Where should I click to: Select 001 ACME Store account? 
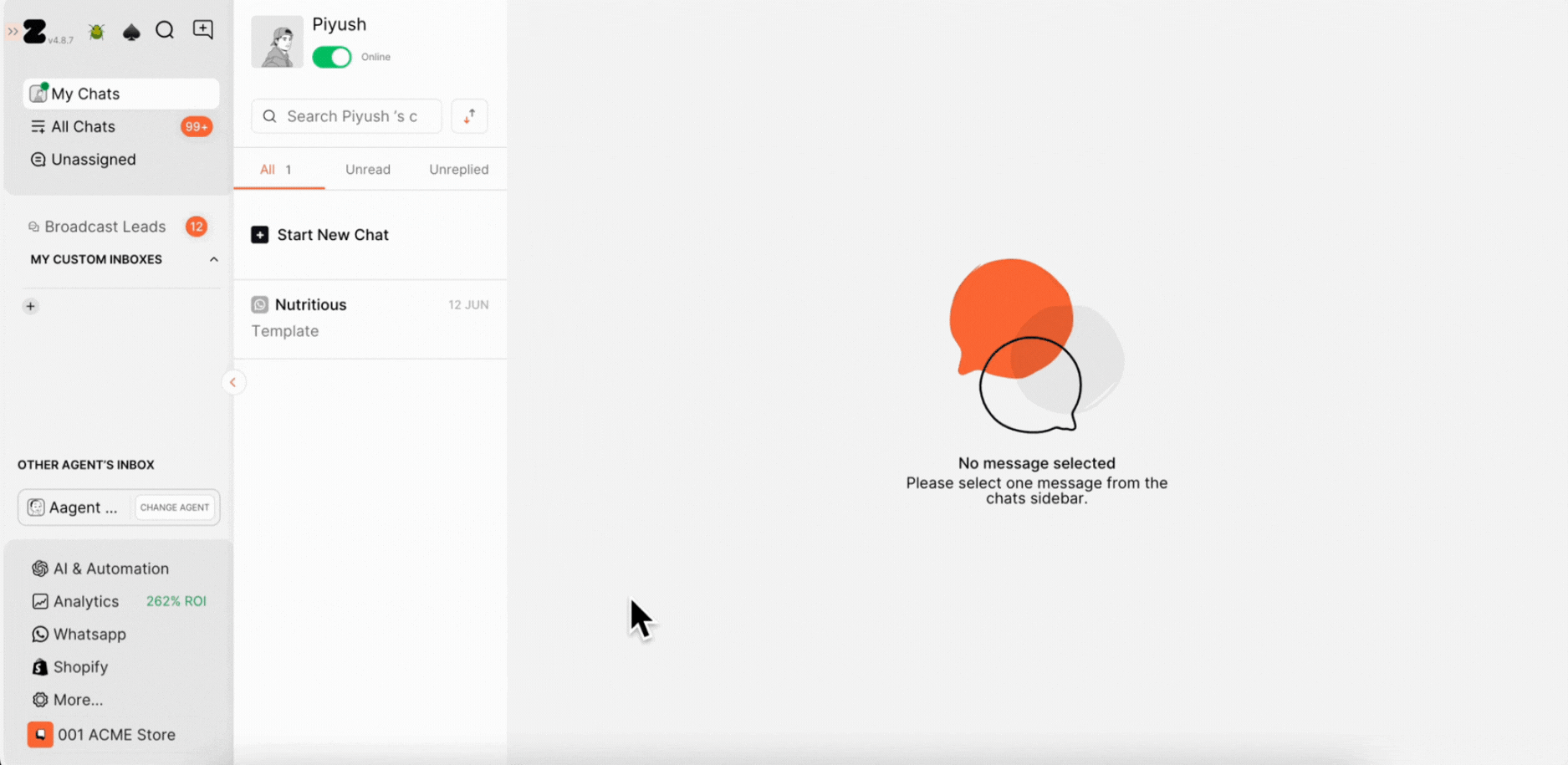click(101, 735)
